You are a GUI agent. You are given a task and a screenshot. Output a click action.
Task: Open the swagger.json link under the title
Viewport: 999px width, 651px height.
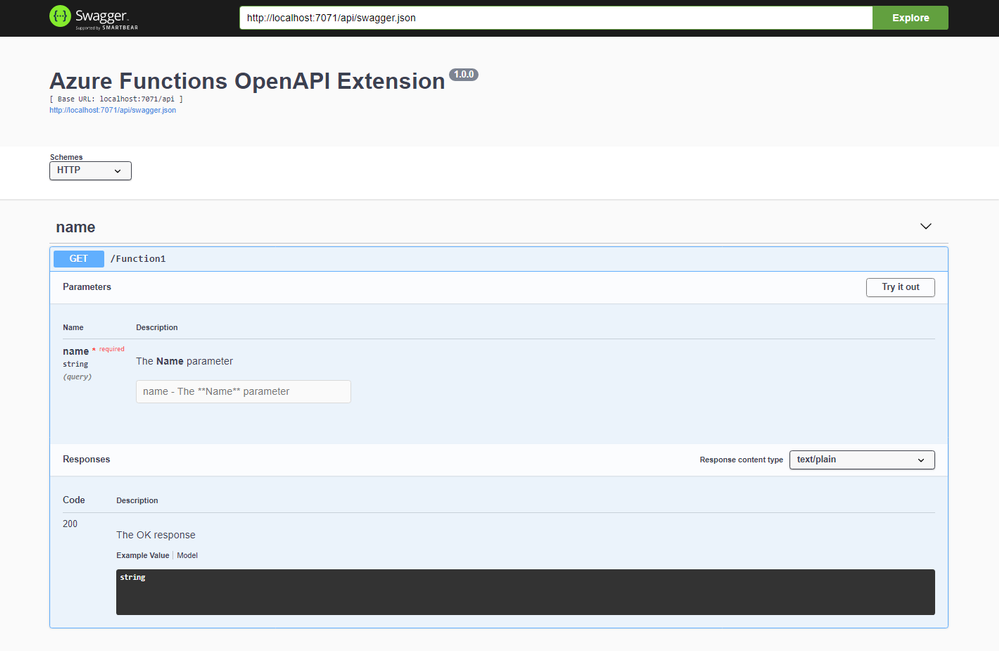tap(113, 110)
